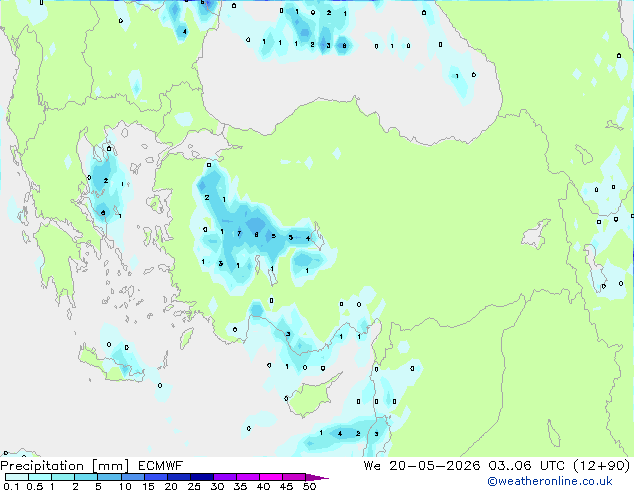
Task: Click the legend label 35
Action: click(240, 486)
